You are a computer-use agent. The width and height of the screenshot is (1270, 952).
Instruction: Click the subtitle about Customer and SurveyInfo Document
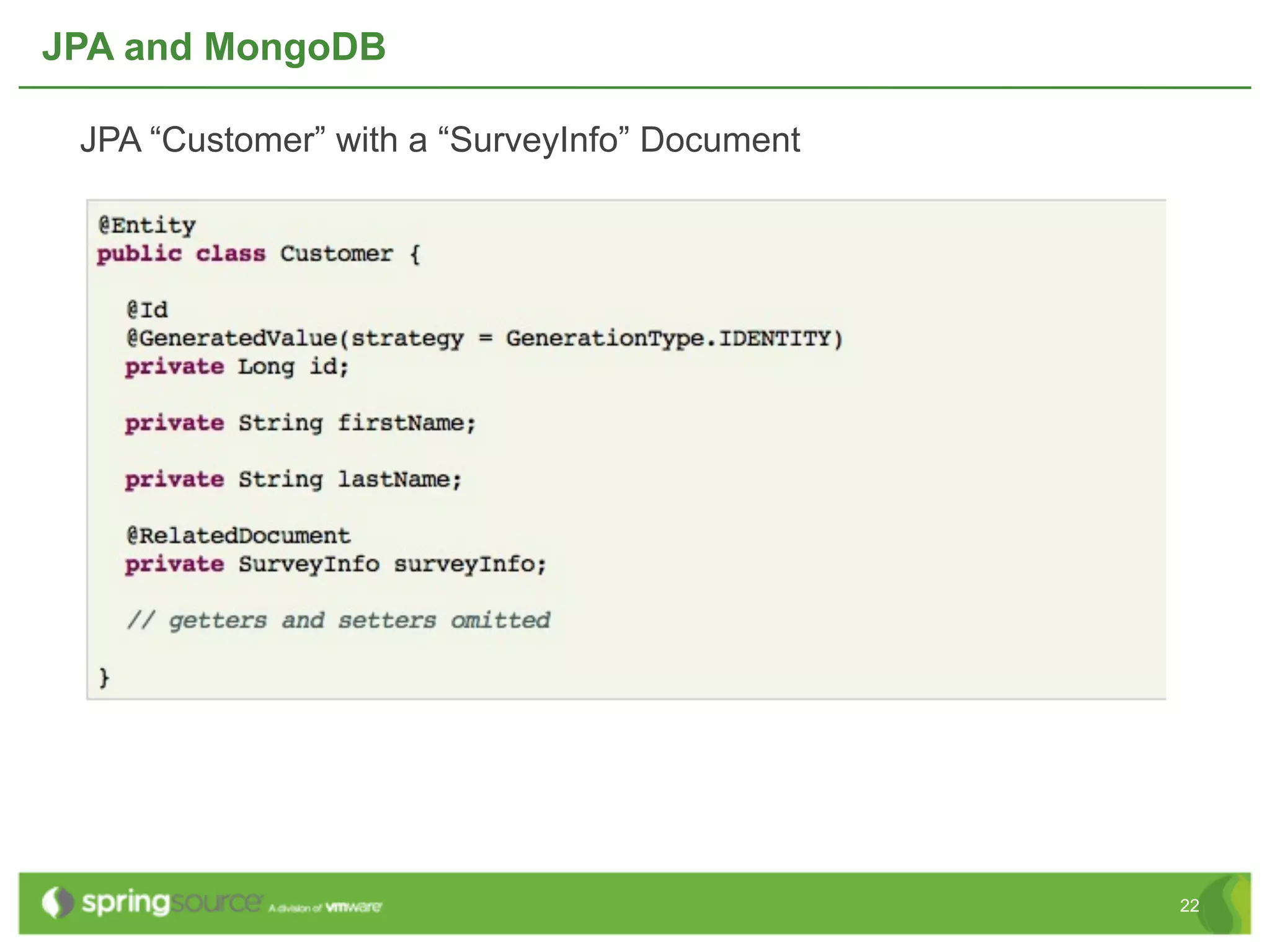click(440, 140)
